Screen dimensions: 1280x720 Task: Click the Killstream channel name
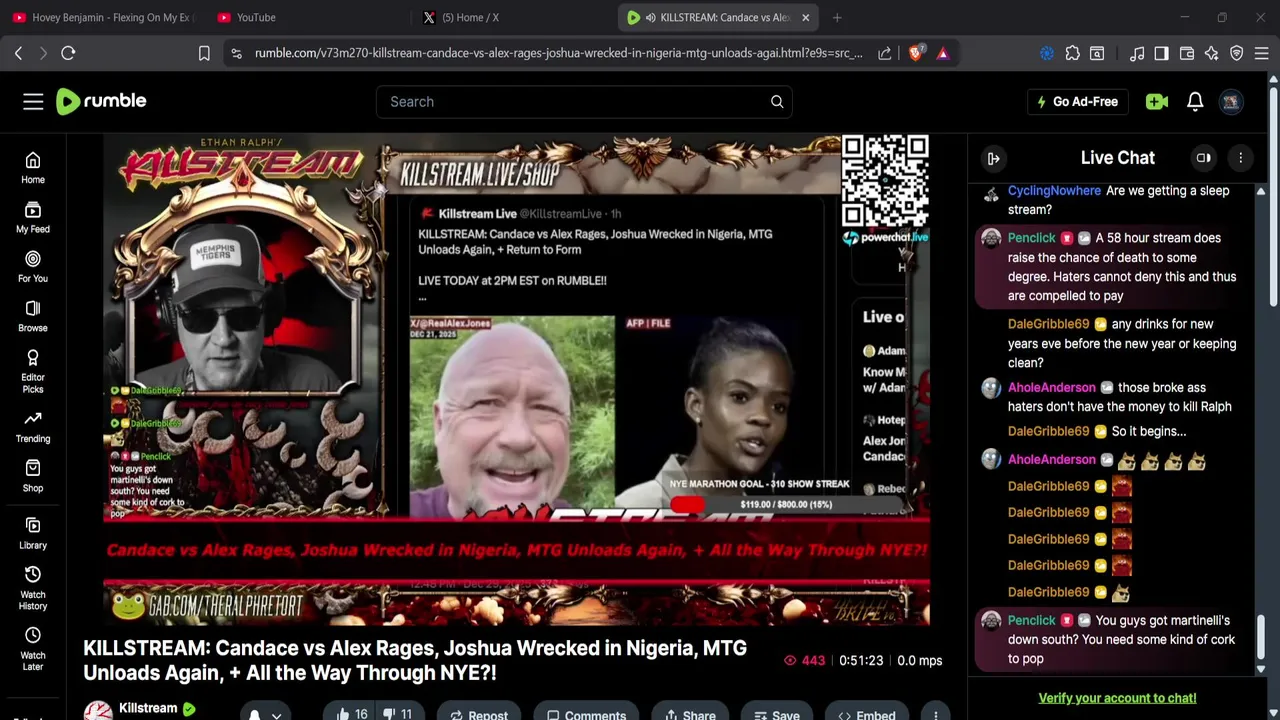[x=148, y=708]
